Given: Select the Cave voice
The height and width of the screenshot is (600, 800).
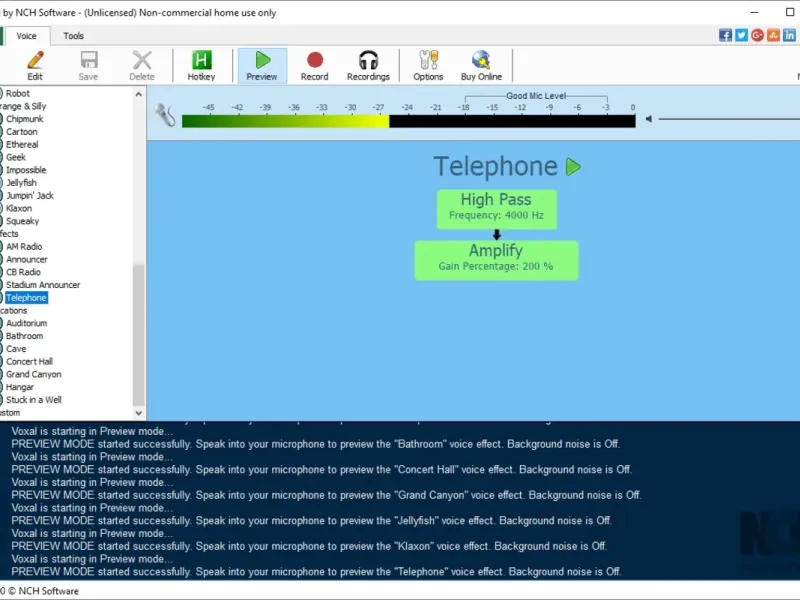Looking at the screenshot, I should [x=16, y=348].
